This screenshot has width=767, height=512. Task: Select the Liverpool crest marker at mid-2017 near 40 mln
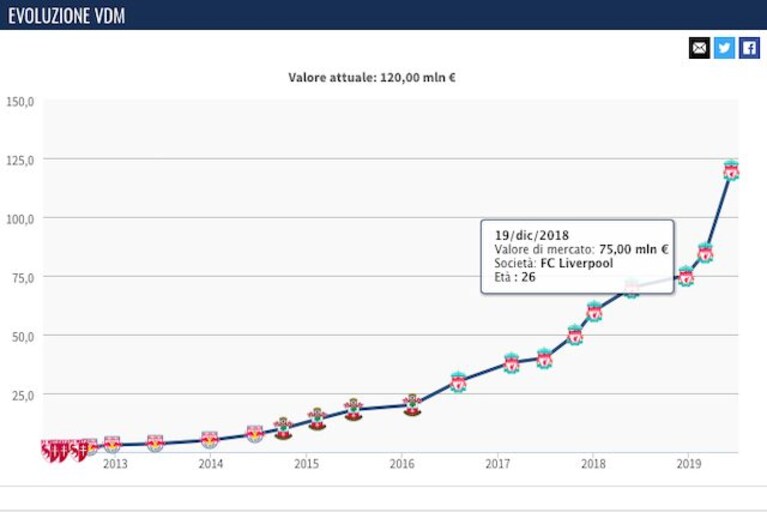tap(544, 358)
